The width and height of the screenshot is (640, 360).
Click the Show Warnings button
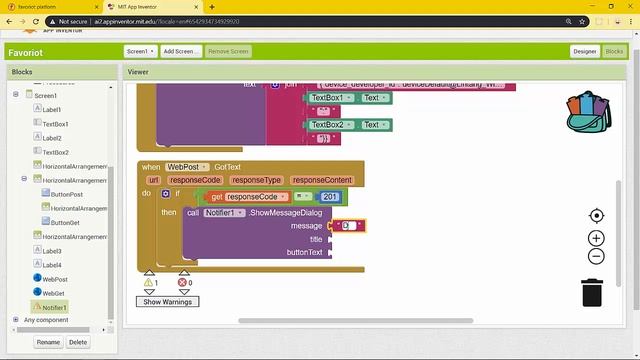[x=167, y=302]
